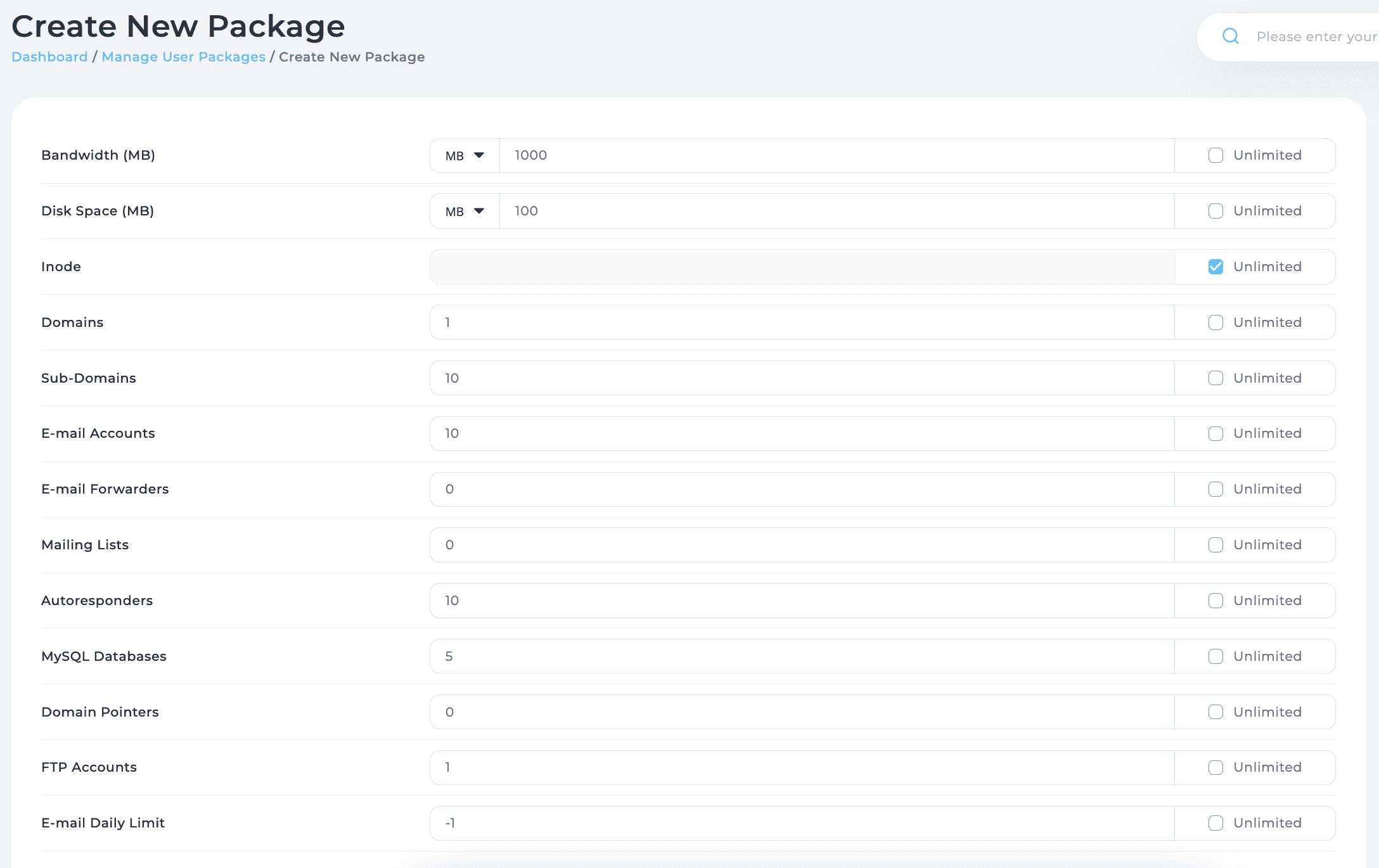This screenshot has width=1379, height=868.
Task: Enable Unlimited for Autoresponders
Action: pos(1215,601)
